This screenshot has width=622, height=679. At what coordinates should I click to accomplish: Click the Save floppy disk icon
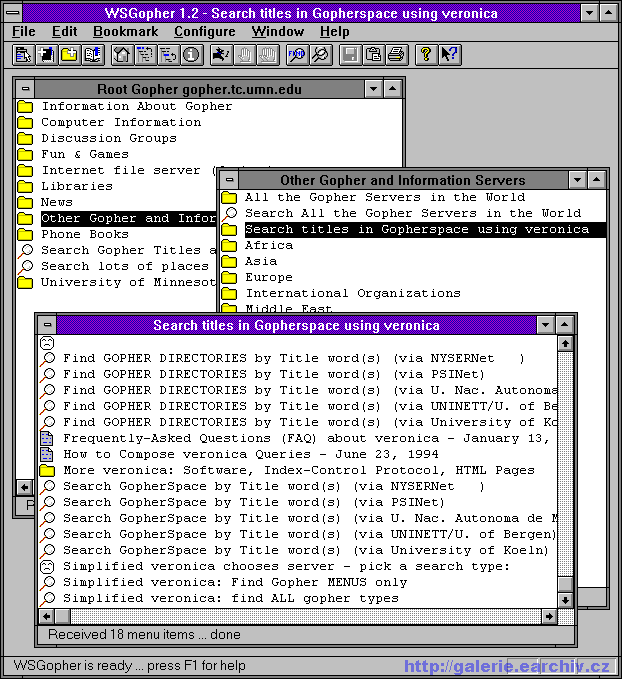coord(350,55)
